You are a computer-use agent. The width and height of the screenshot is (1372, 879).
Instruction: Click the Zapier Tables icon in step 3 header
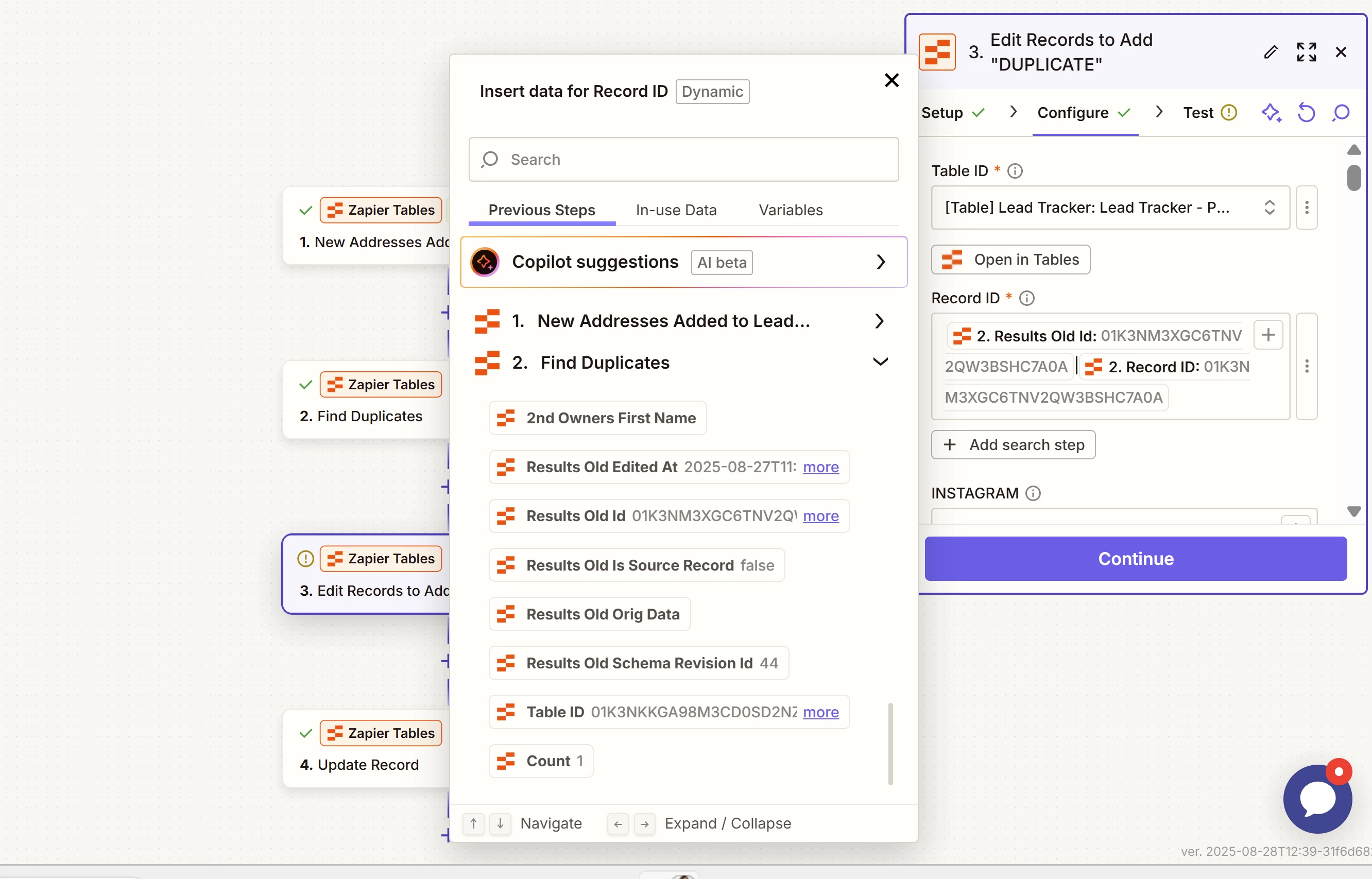coord(937,52)
